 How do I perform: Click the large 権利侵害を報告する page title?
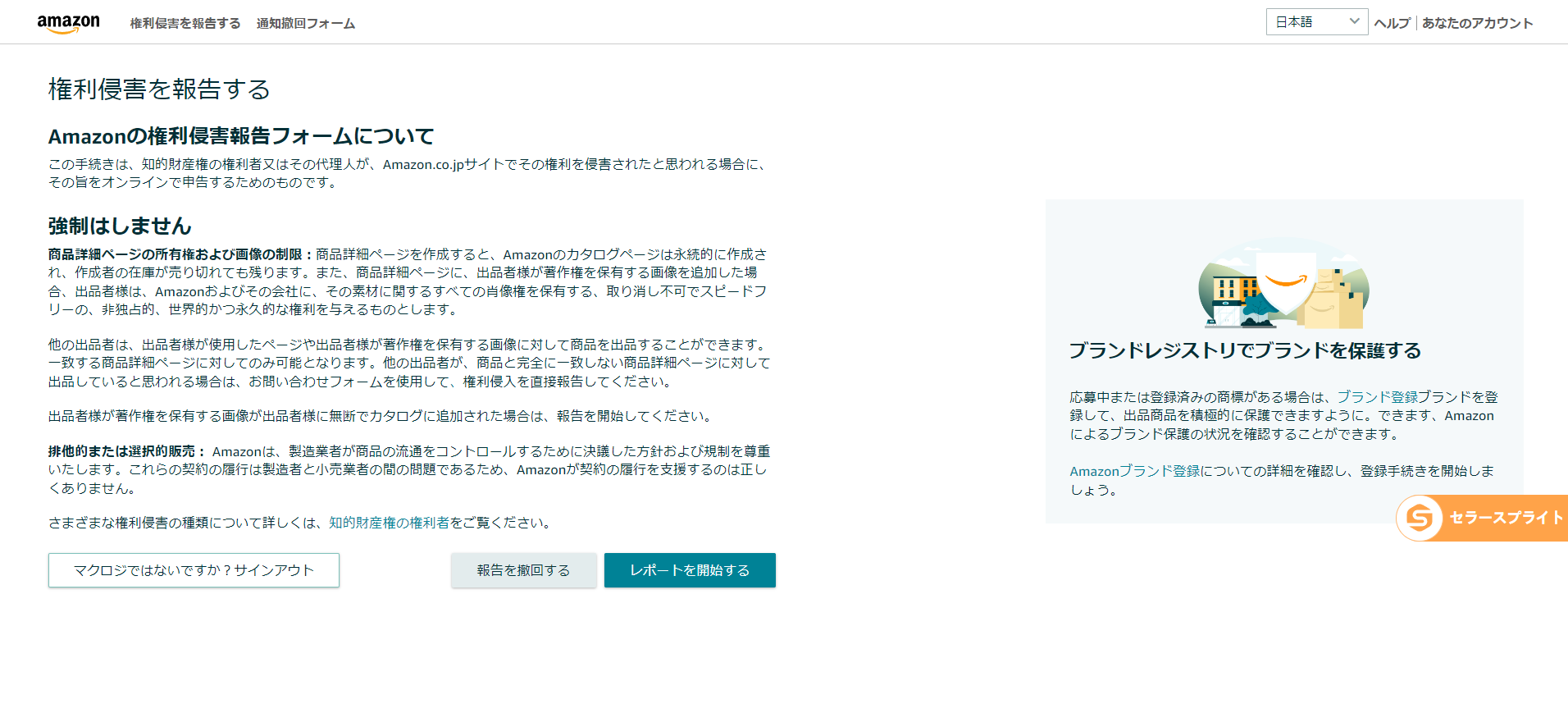click(159, 89)
